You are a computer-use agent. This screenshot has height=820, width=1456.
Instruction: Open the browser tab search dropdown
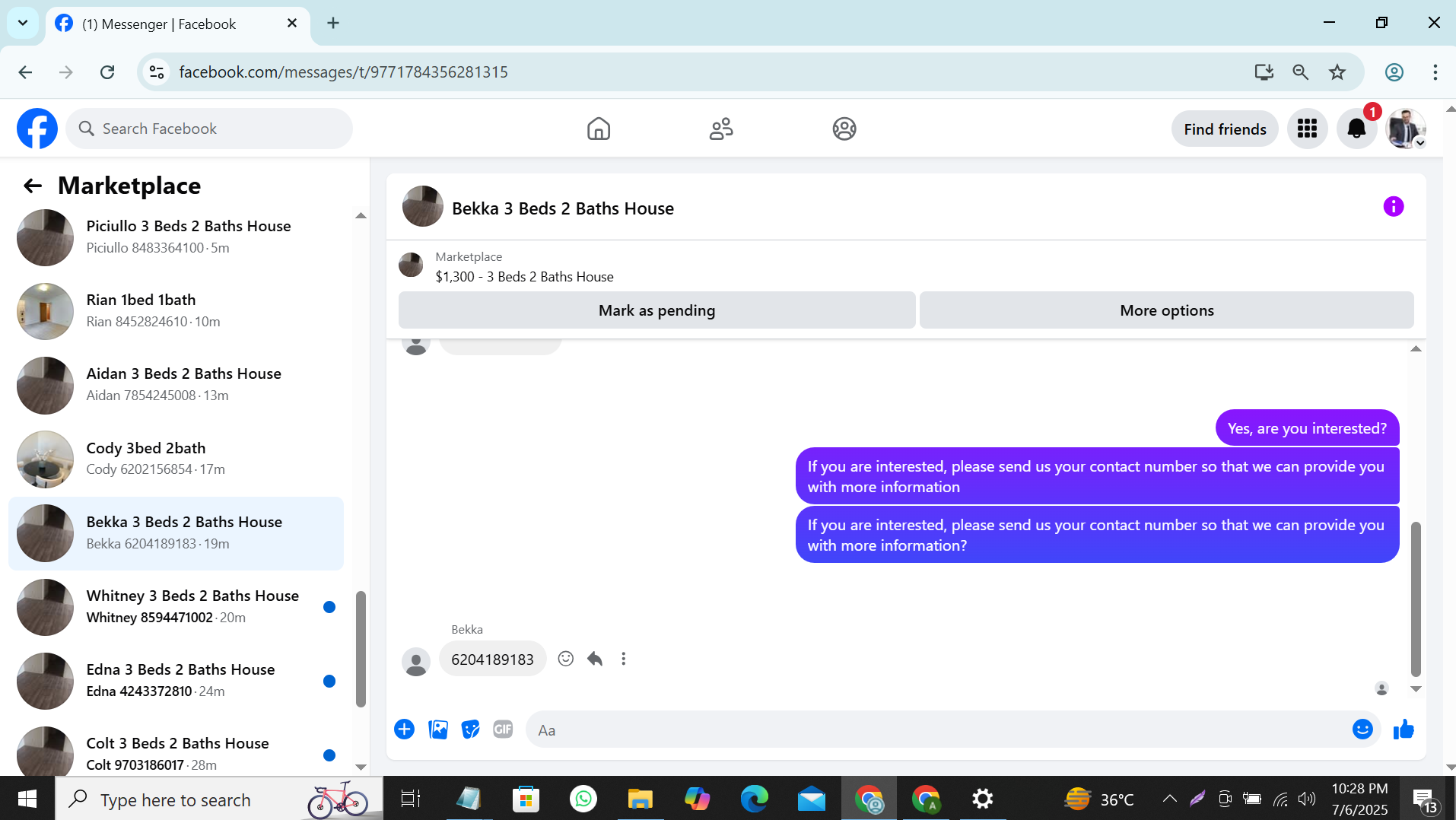pos(23,23)
